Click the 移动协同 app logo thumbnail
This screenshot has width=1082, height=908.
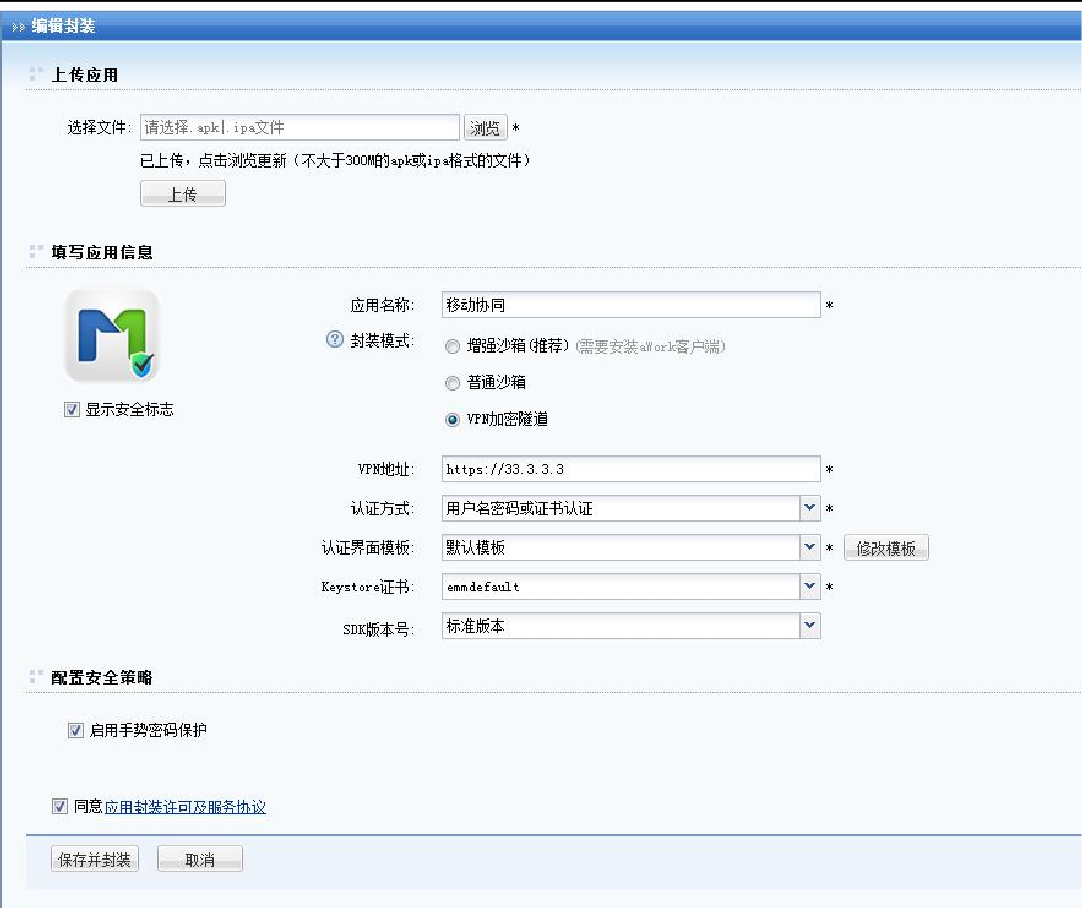[112, 336]
